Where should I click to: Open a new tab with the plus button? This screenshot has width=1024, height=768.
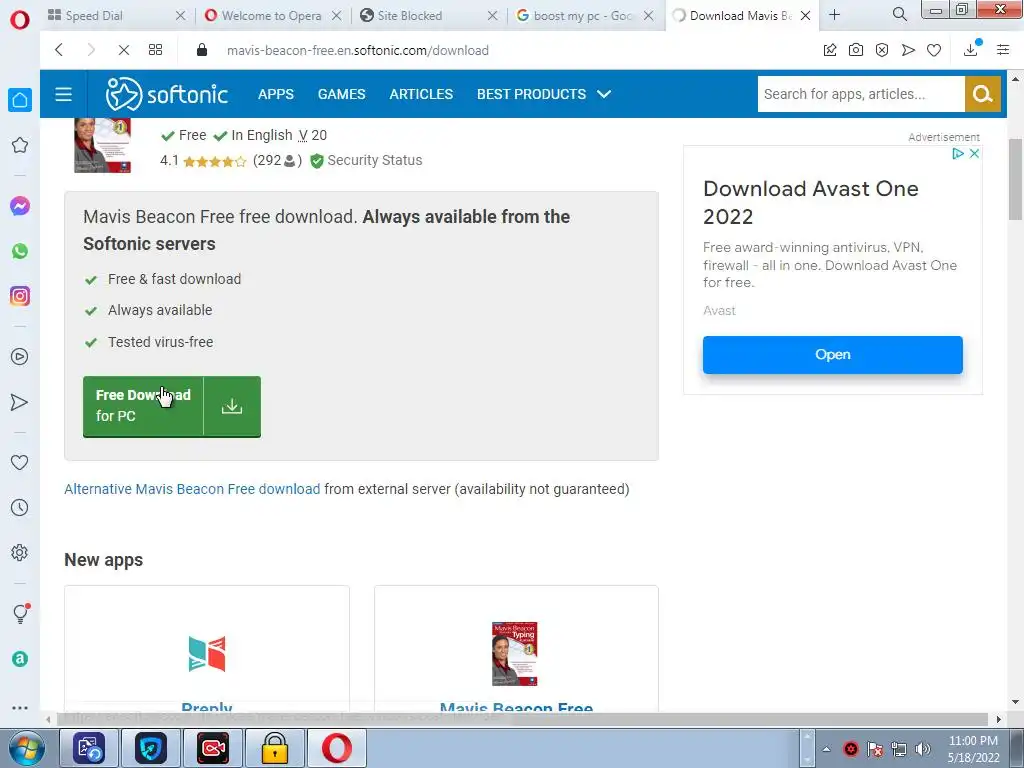click(835, 15)
